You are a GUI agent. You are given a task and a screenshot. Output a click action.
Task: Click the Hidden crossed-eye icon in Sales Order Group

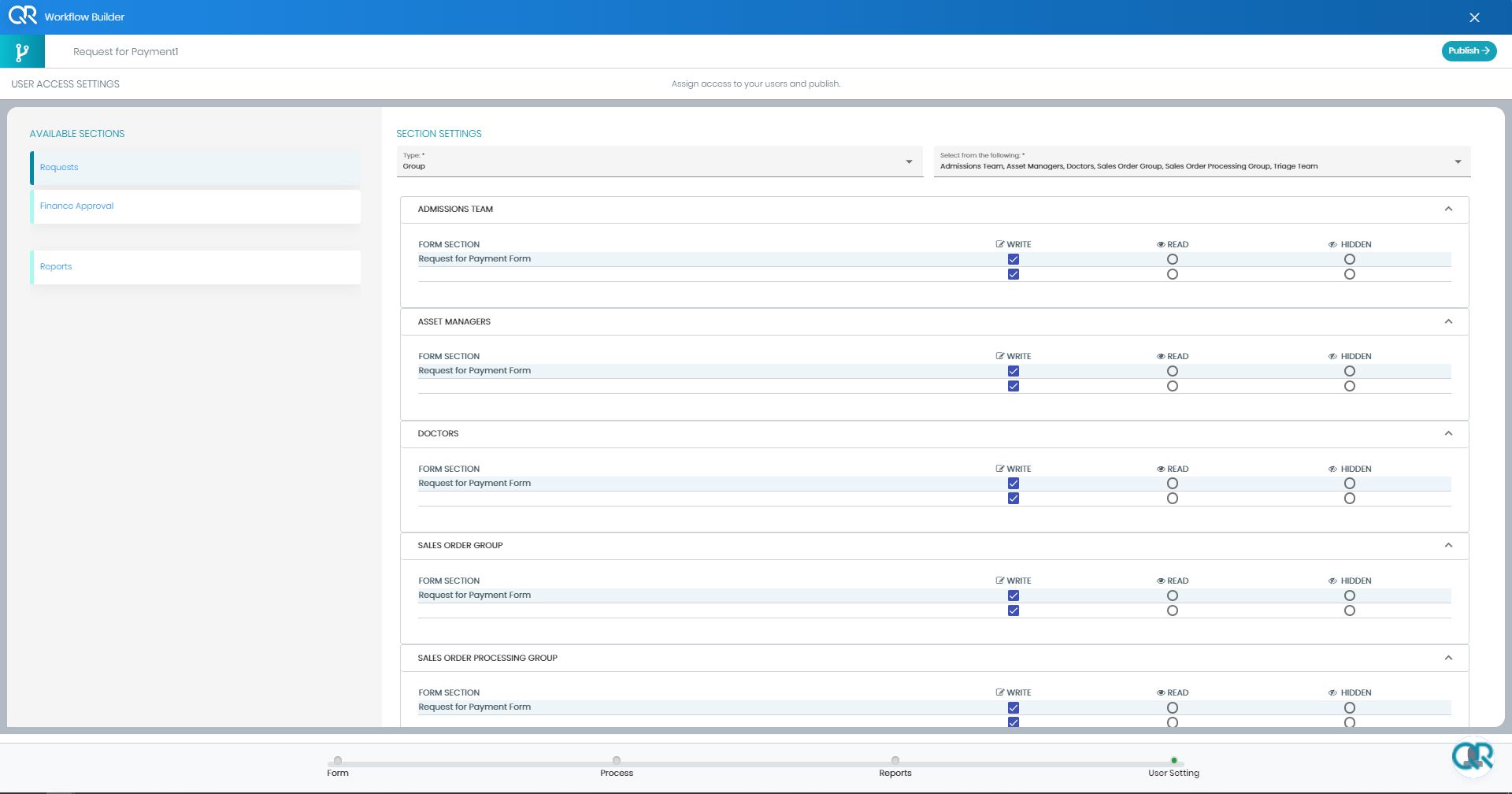pos(1332,581)
